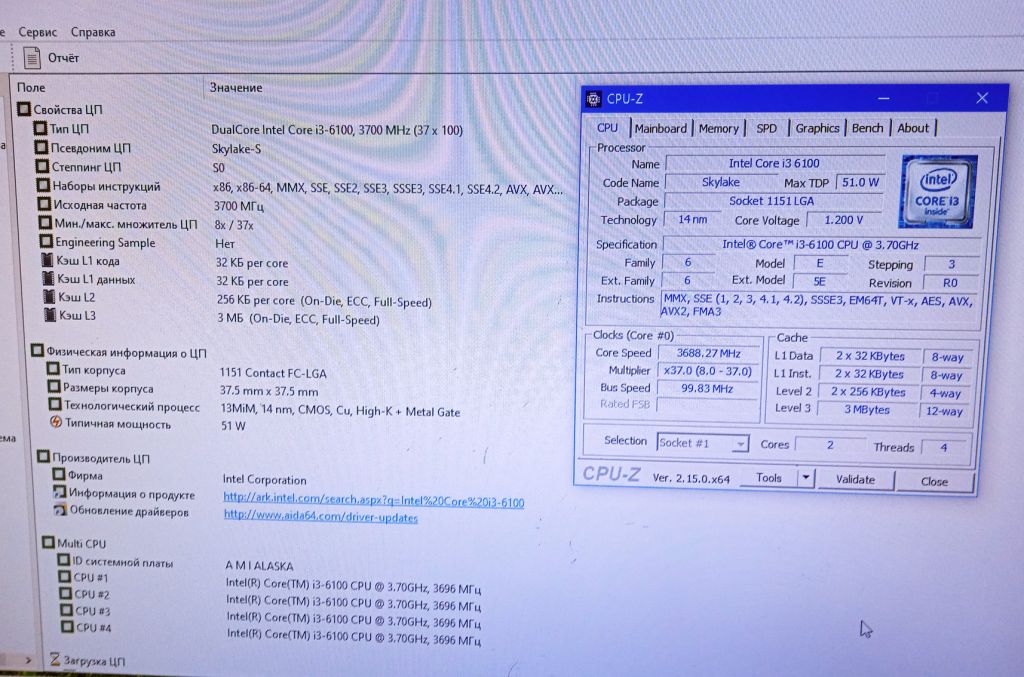The width and height of the screenshot is (1024, 677).
Task: Switch to CPU-Z CPU tab
Action: click(x=607, y=128)
